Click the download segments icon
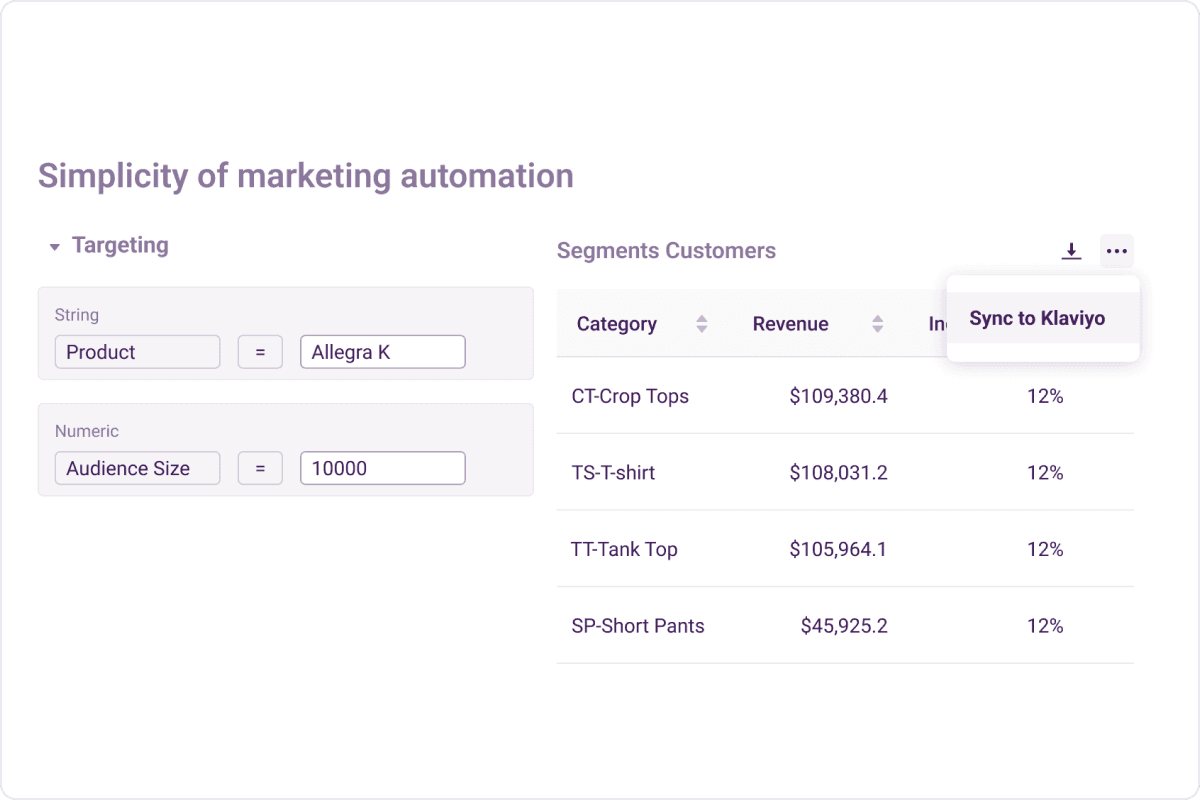Screen dimensions: 1200x800 [1071, 251]
